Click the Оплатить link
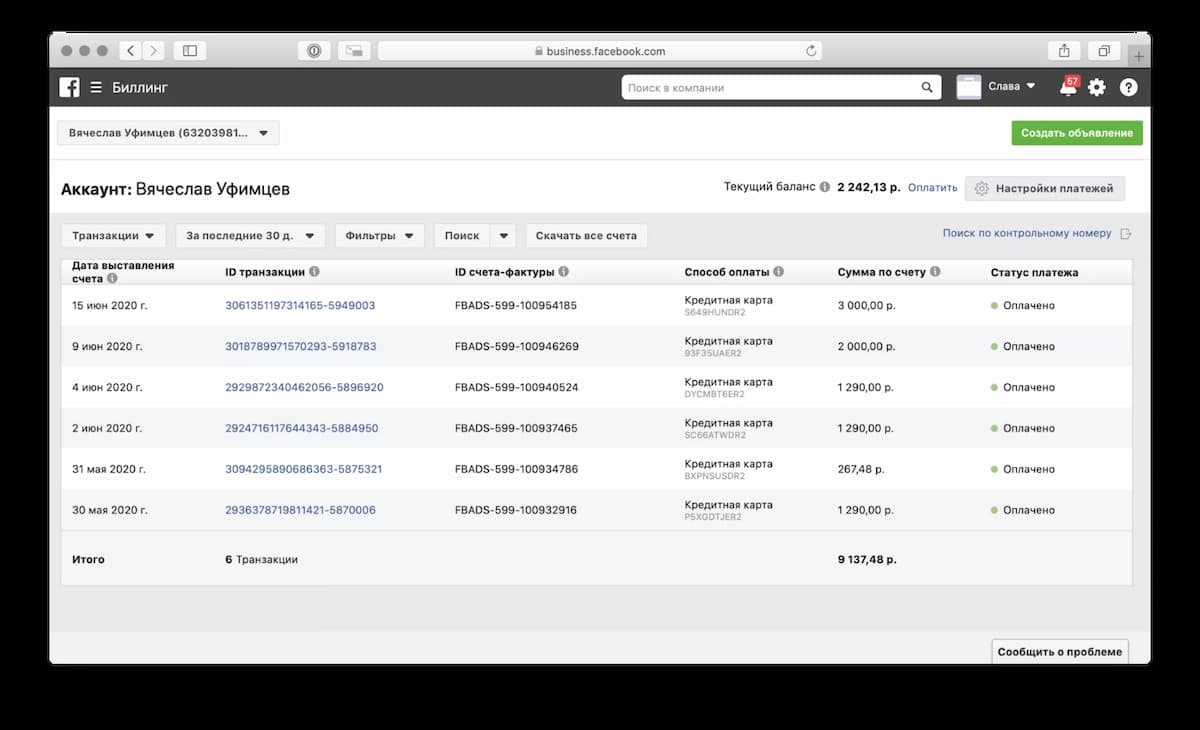Screen dimensions: 1200x730 click(932, 188)
